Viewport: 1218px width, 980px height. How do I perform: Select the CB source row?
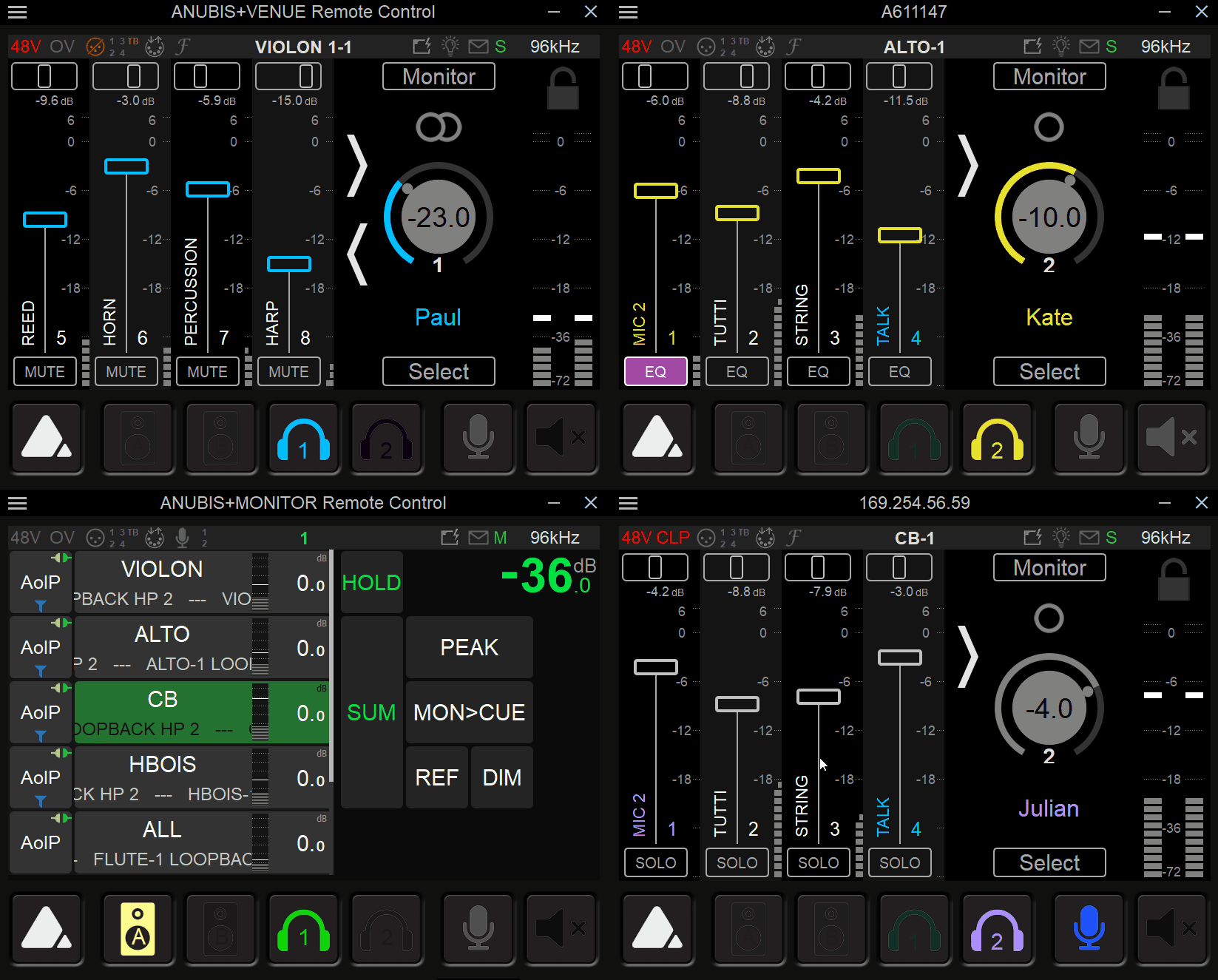(163, 712)
